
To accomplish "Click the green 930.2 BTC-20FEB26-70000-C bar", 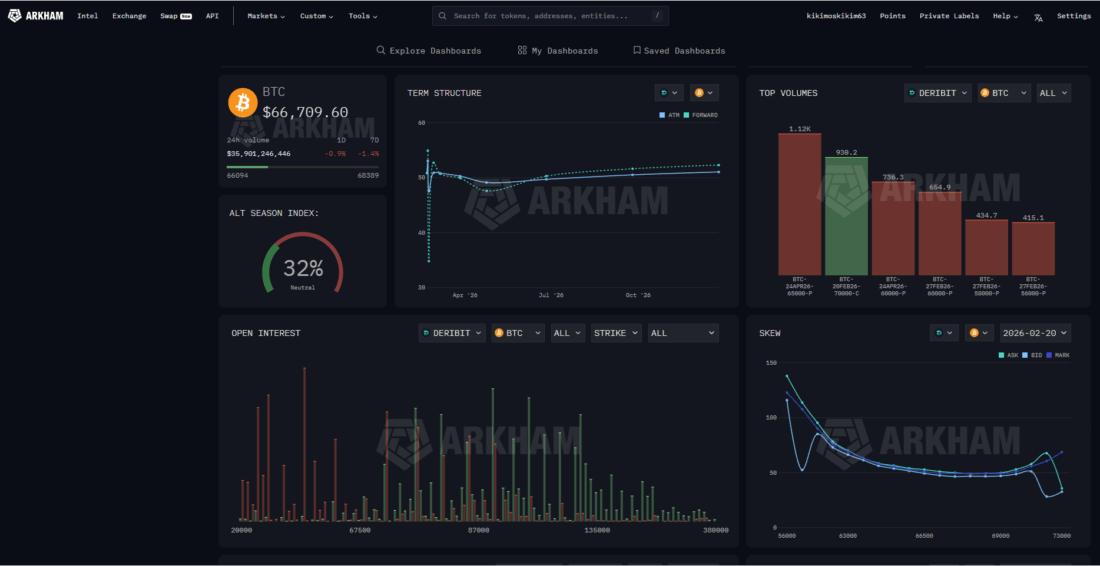I will coord(846,216).
